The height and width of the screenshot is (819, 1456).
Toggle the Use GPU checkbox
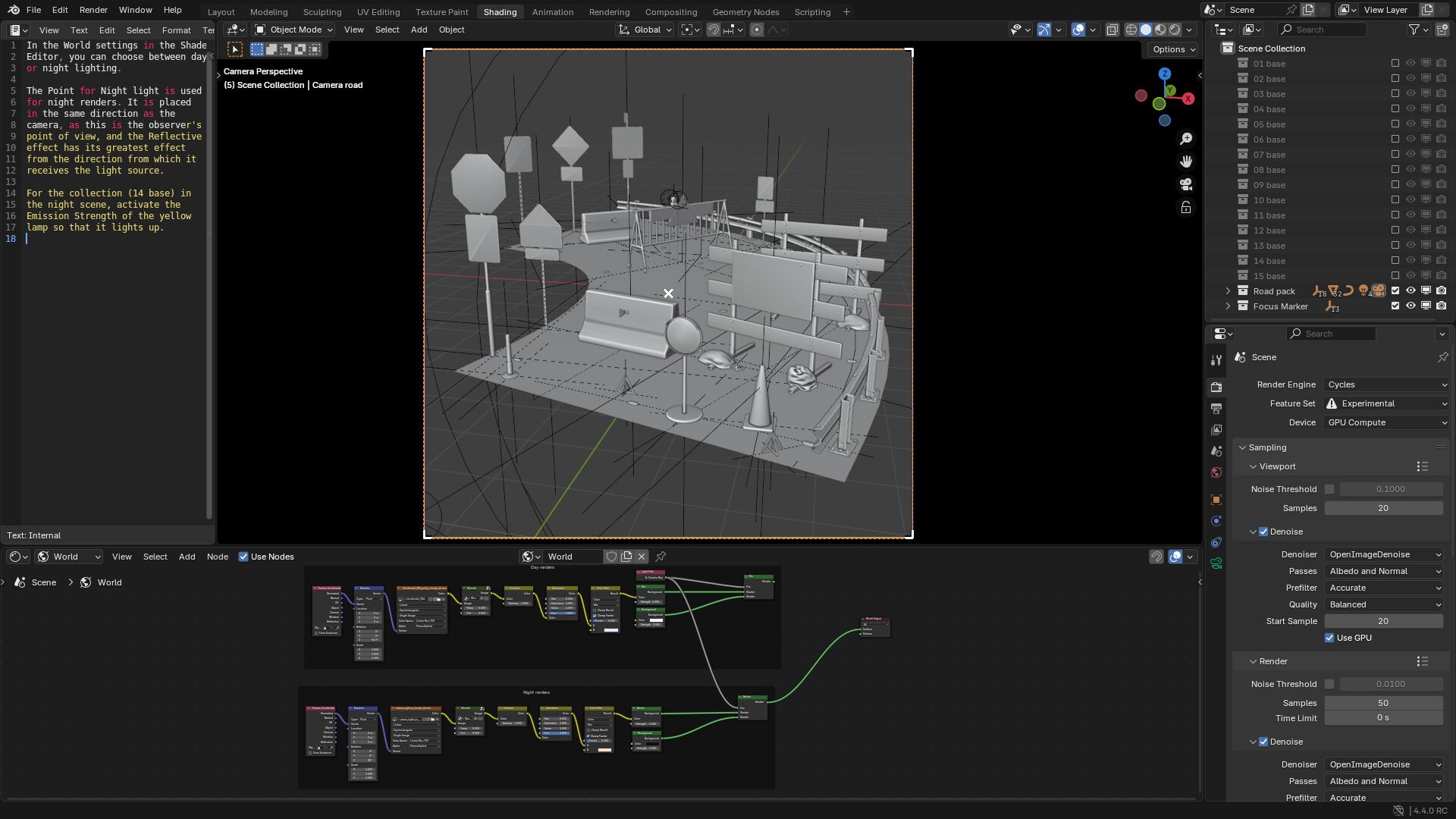1329,638
